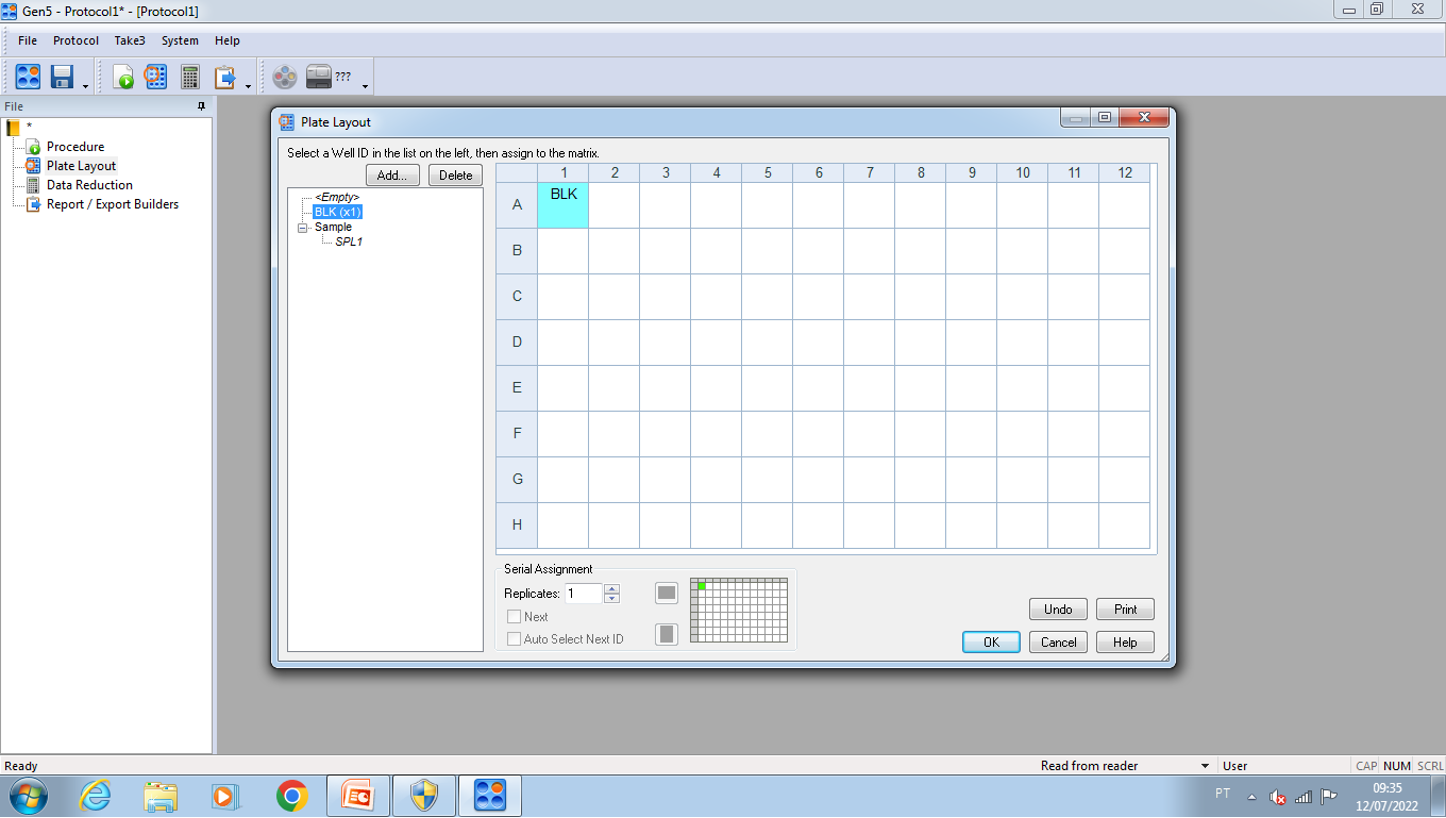Click the gray multi-color dial toolbar icon
Screen dimensions: 1446x818
pyautogui.click(x=285, y=76)
